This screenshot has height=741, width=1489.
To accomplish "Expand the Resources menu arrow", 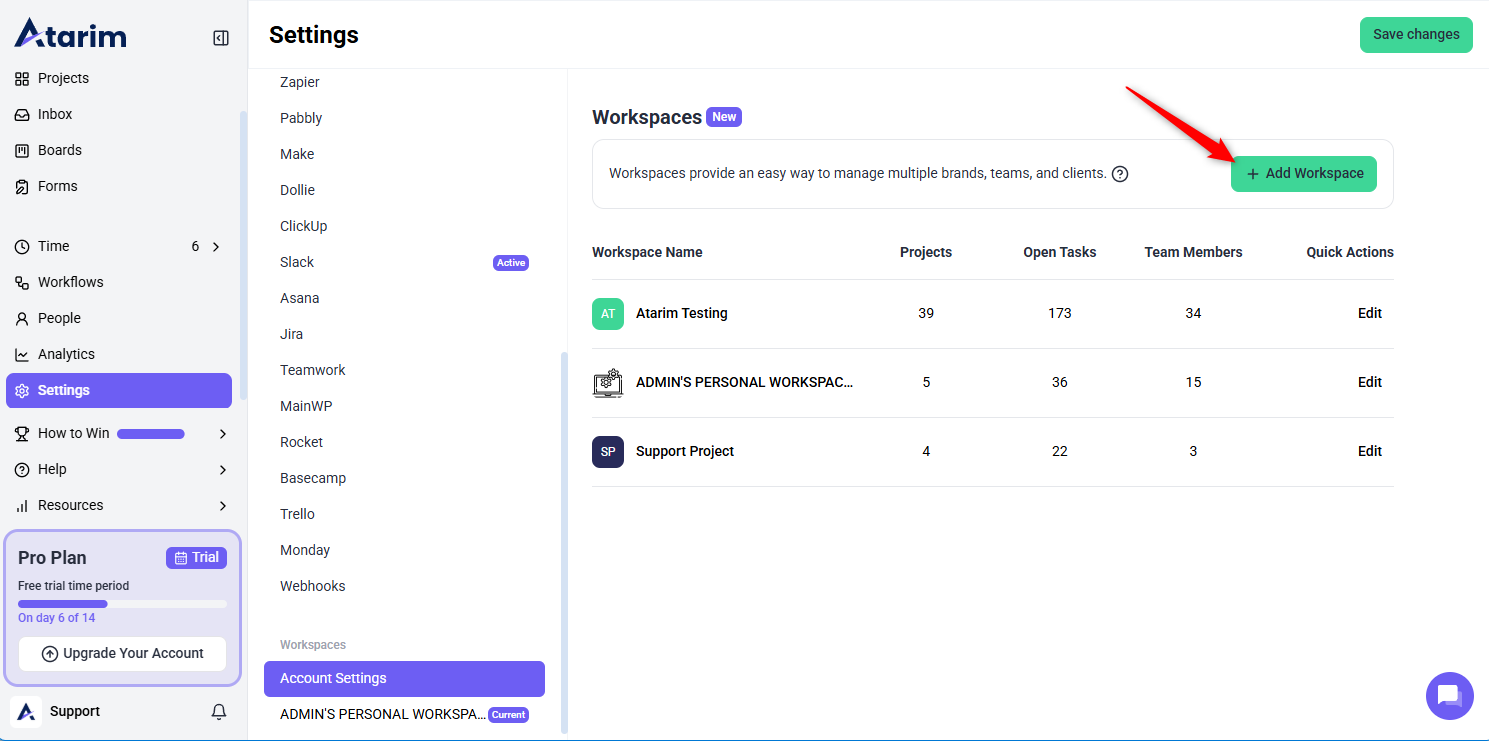I will pos(222,506).
